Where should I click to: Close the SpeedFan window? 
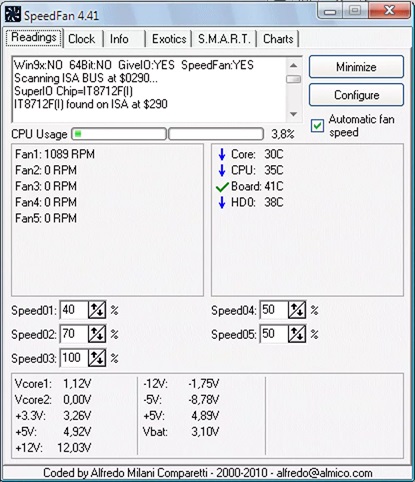389,11
